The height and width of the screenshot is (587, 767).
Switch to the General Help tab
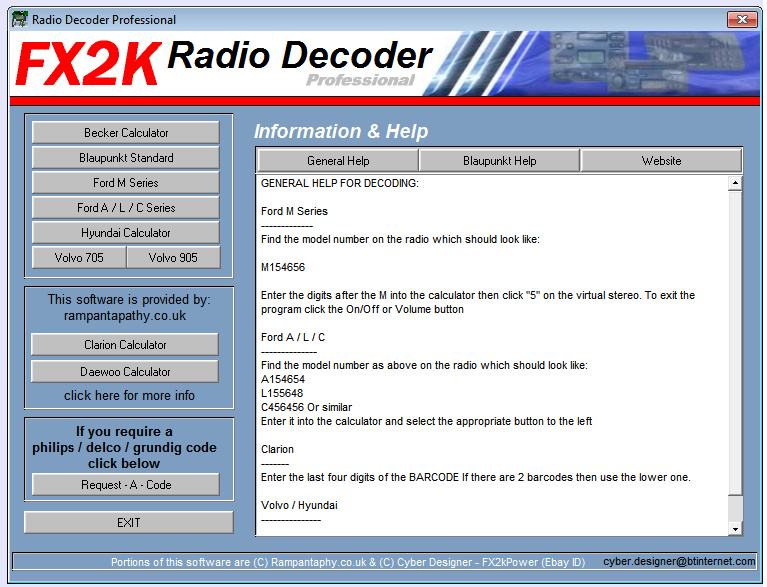(x=338, y=160)
